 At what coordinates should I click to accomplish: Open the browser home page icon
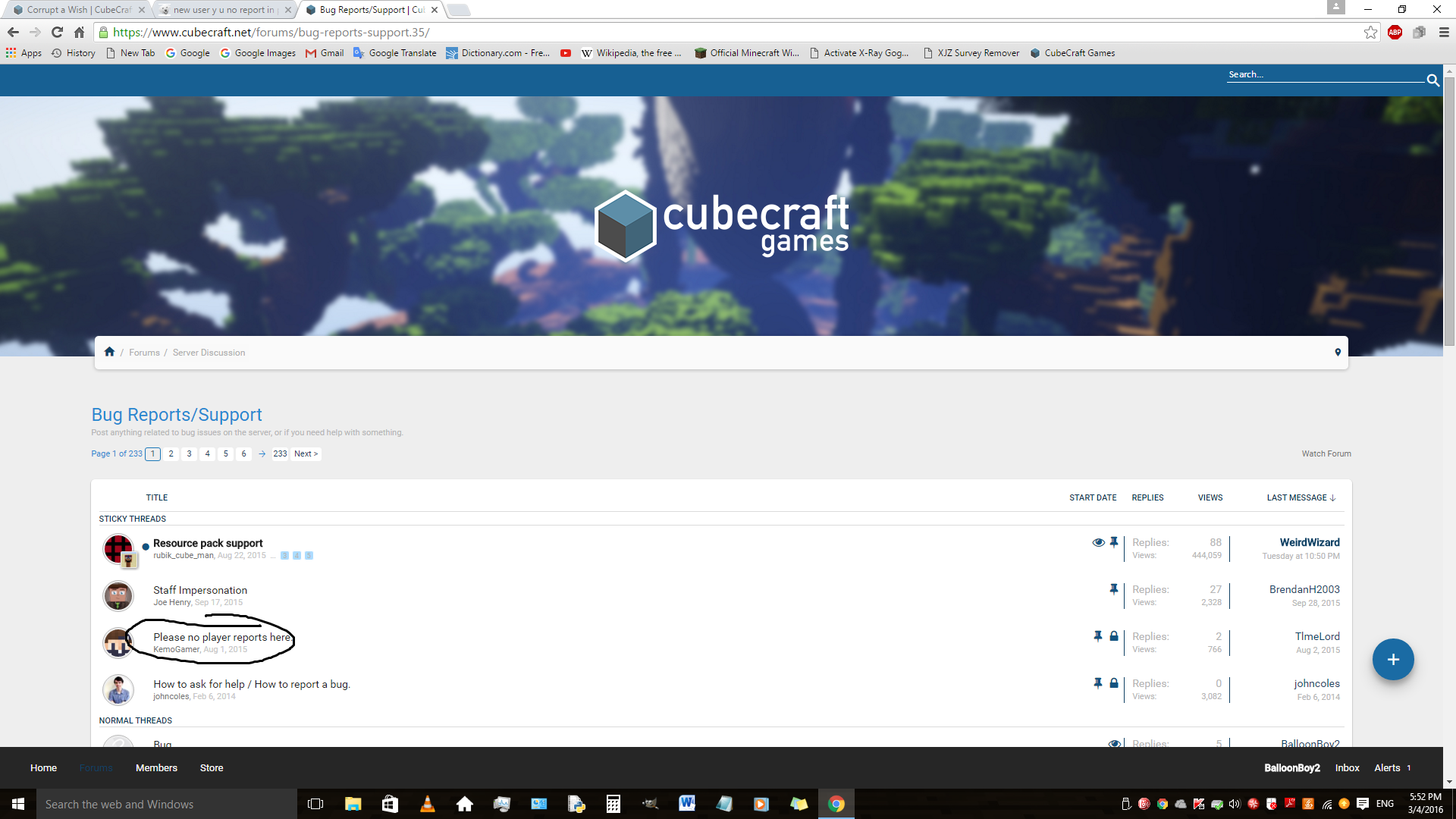(x=79, y=32)
